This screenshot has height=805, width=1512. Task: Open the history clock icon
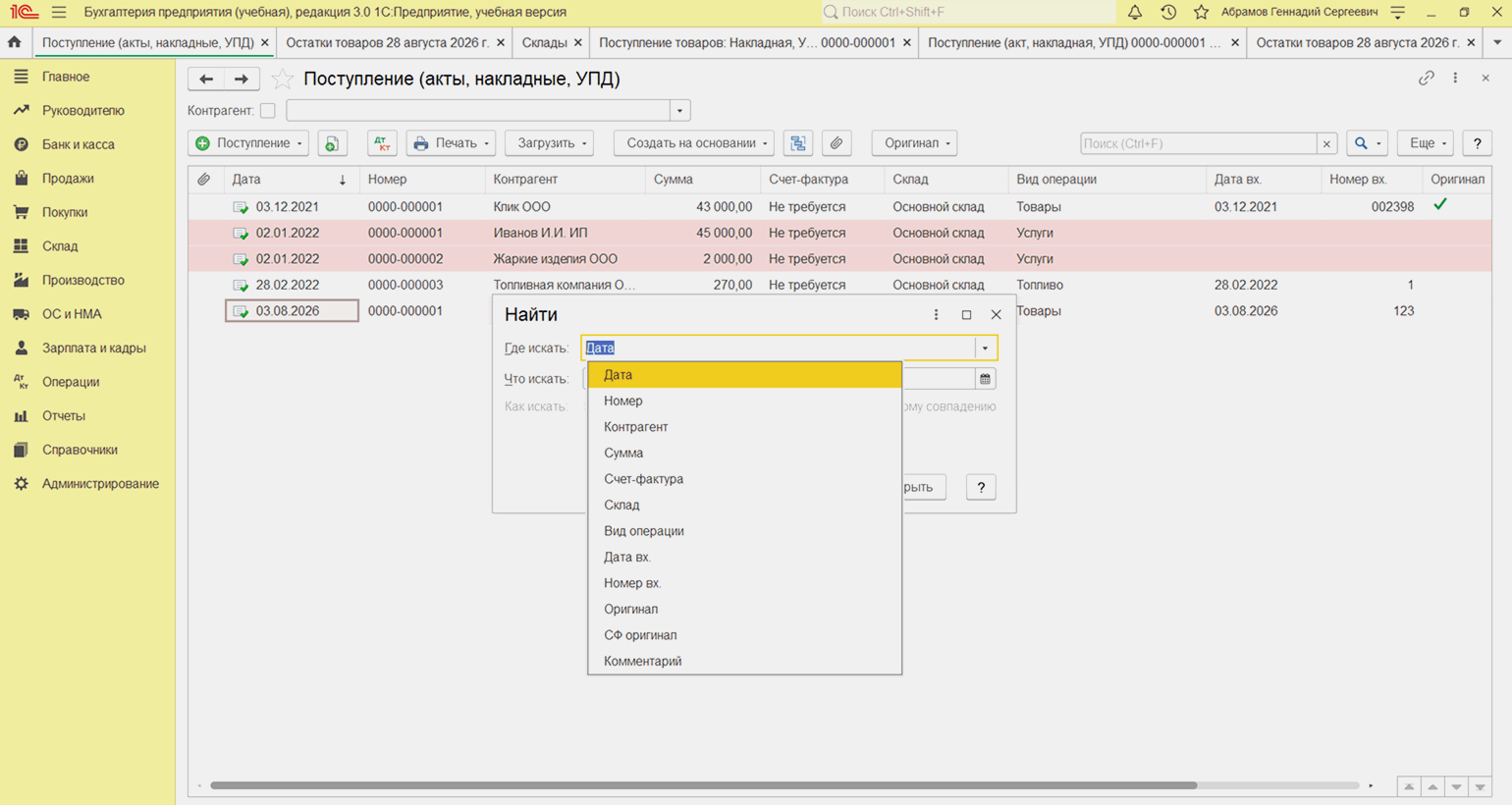(x=1168, y=12)
